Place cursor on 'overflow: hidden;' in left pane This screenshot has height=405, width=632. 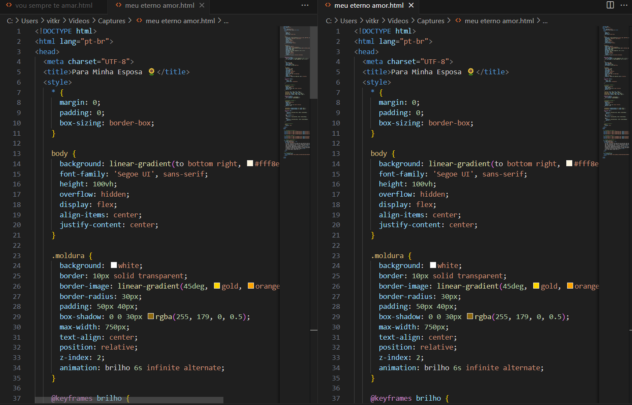(x=94, y=194)
